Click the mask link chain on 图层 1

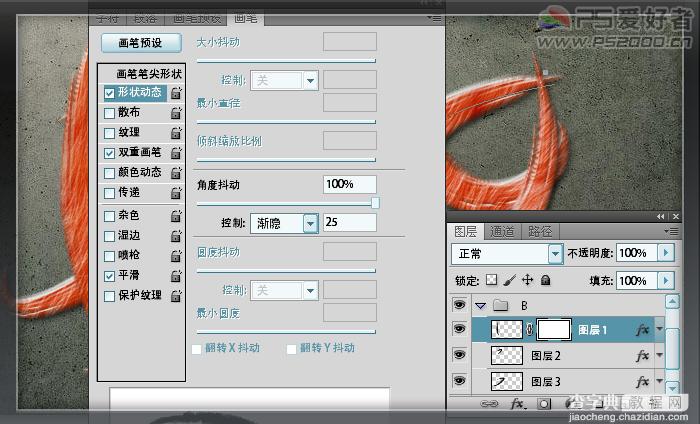[x=529, y=330]
